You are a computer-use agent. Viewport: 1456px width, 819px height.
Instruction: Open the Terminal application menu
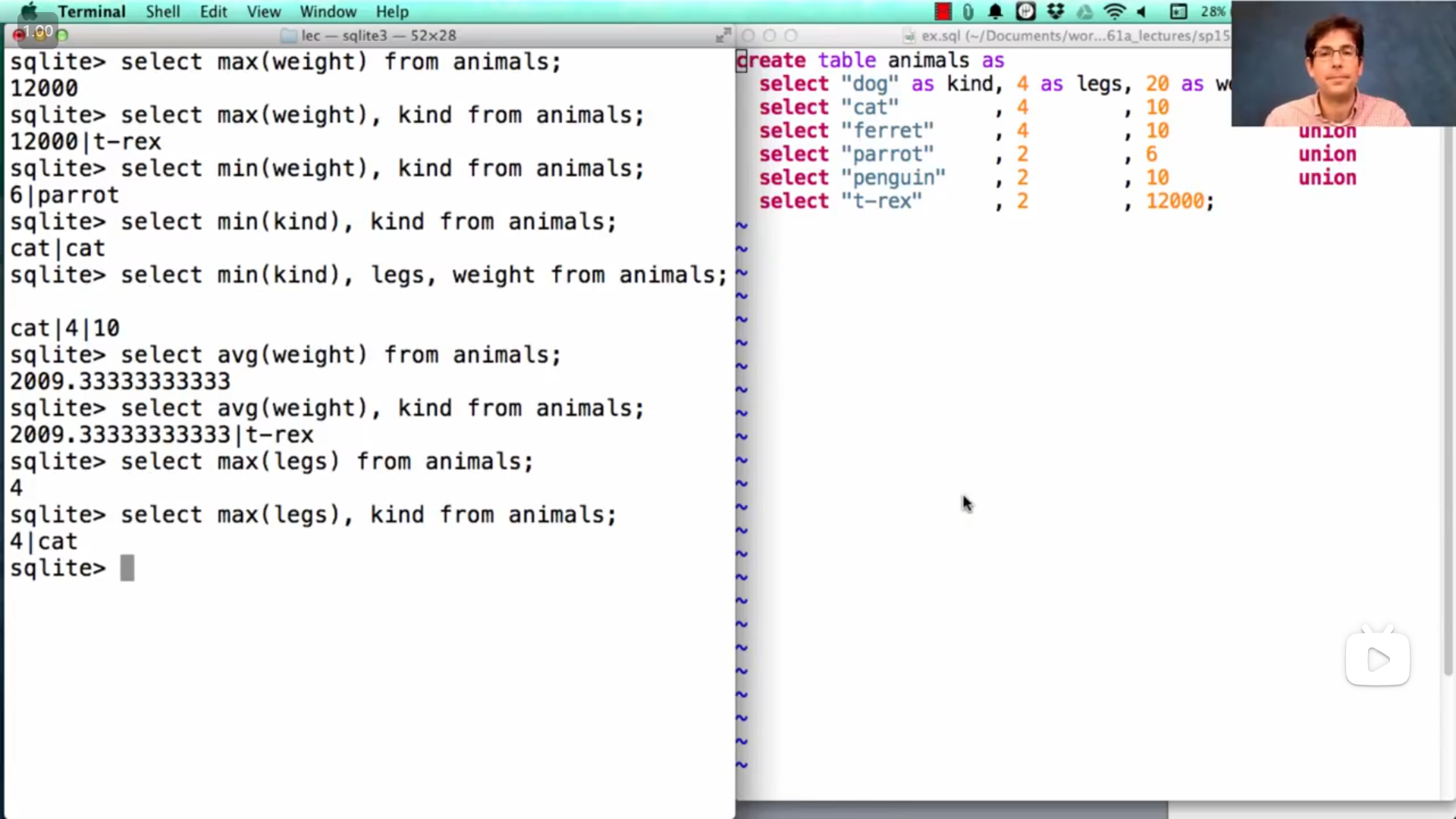coord(91,11)
